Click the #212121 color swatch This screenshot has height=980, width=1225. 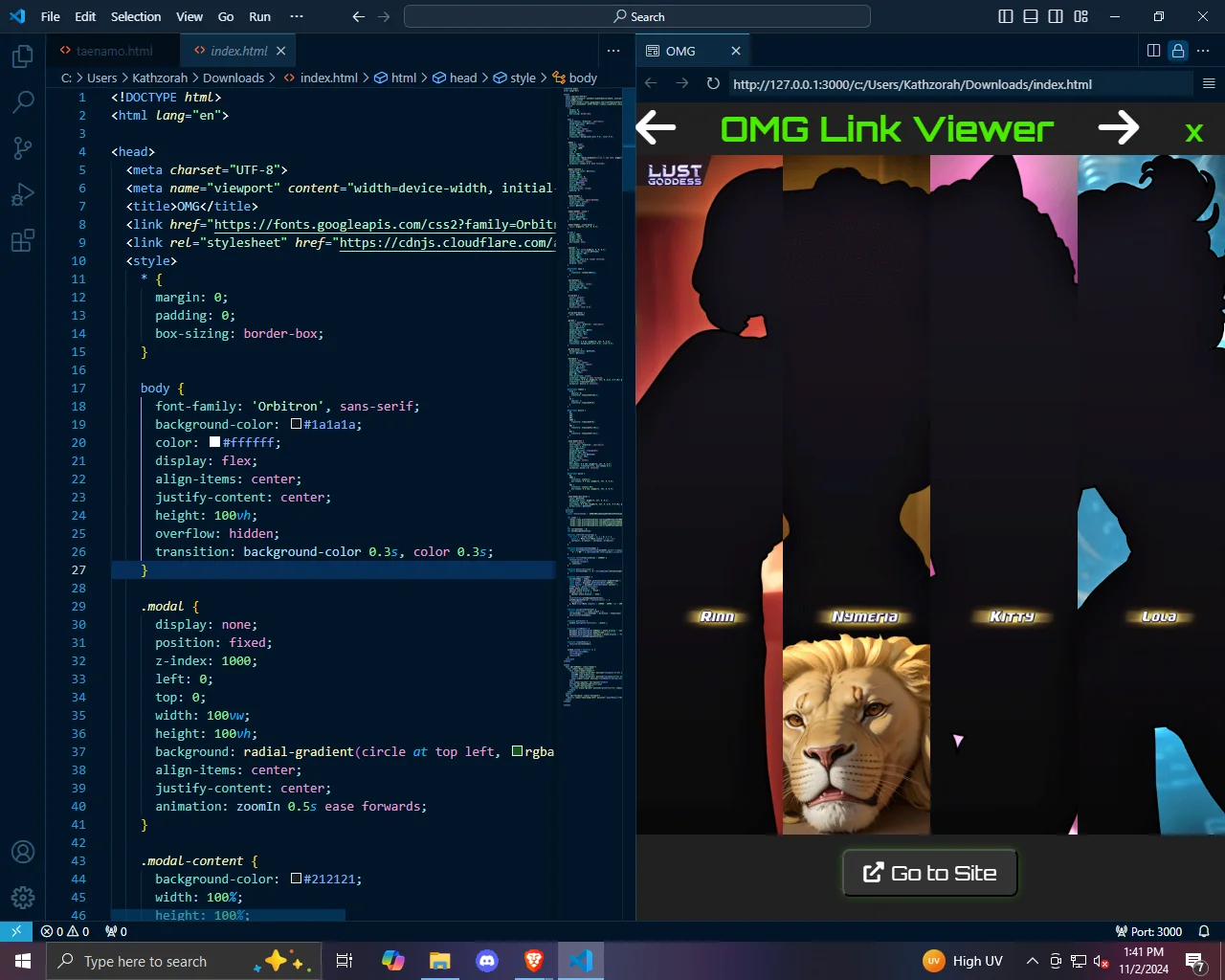[x=296, y=878]
